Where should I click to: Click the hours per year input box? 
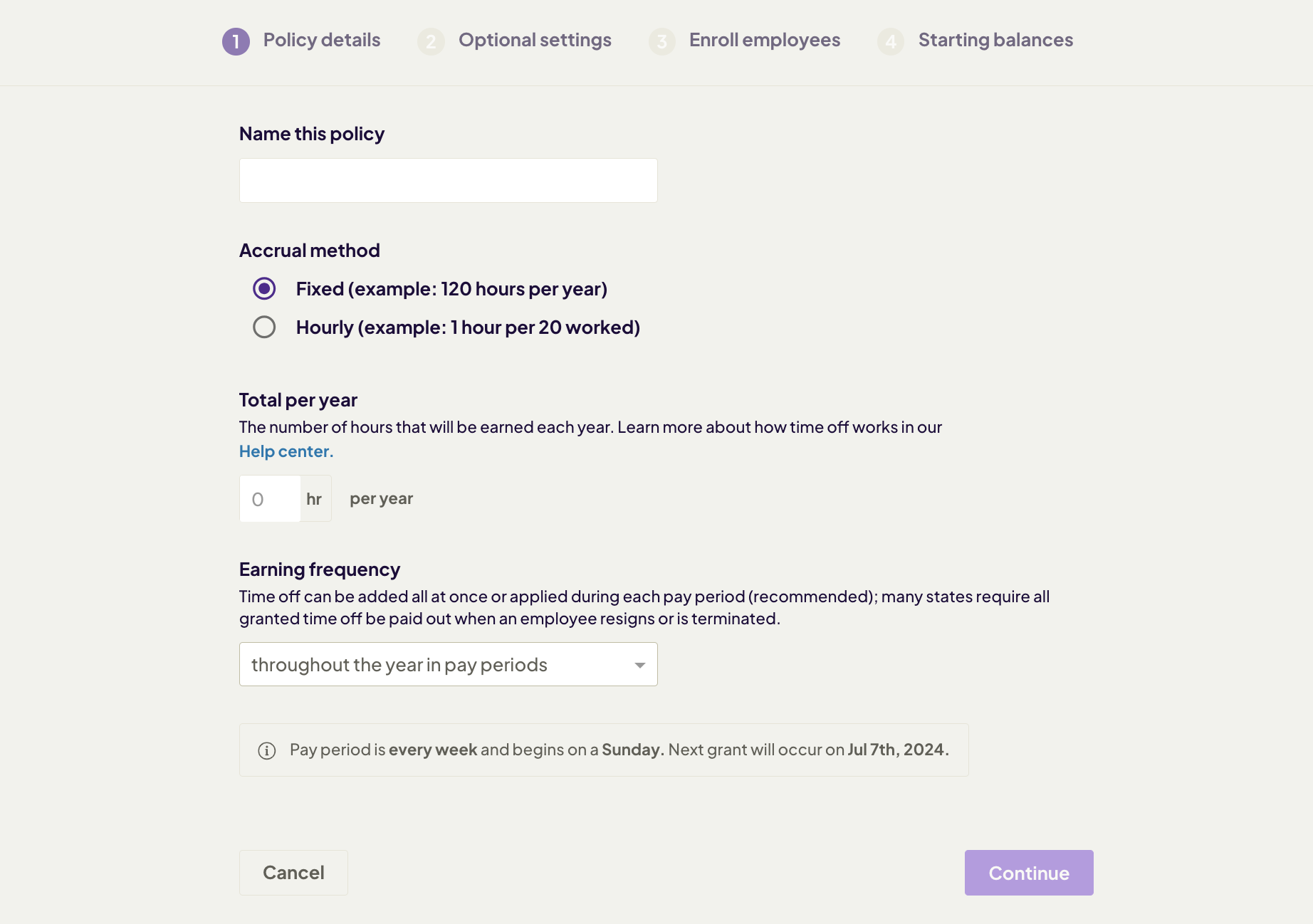tap(271, 498)
